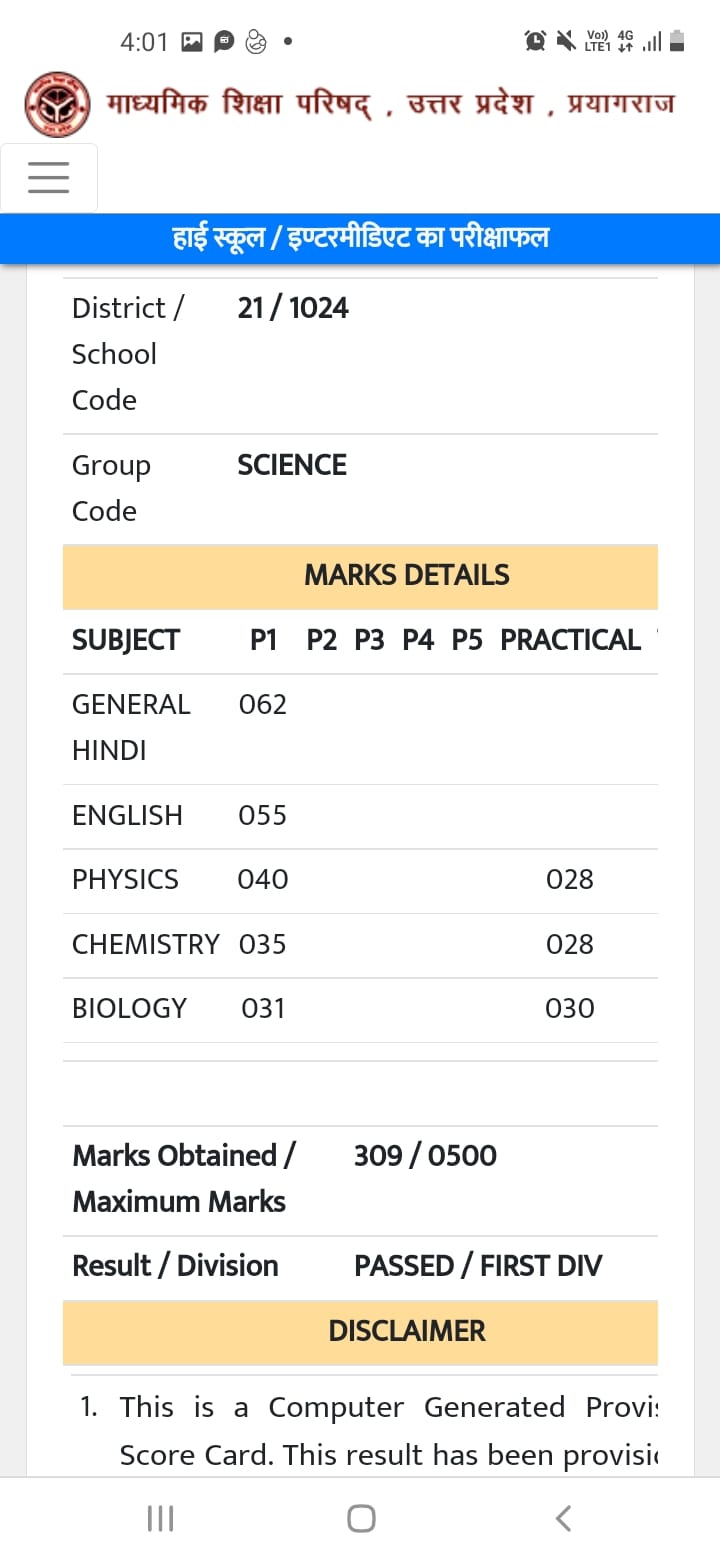Tap the message notification icon

224,42
